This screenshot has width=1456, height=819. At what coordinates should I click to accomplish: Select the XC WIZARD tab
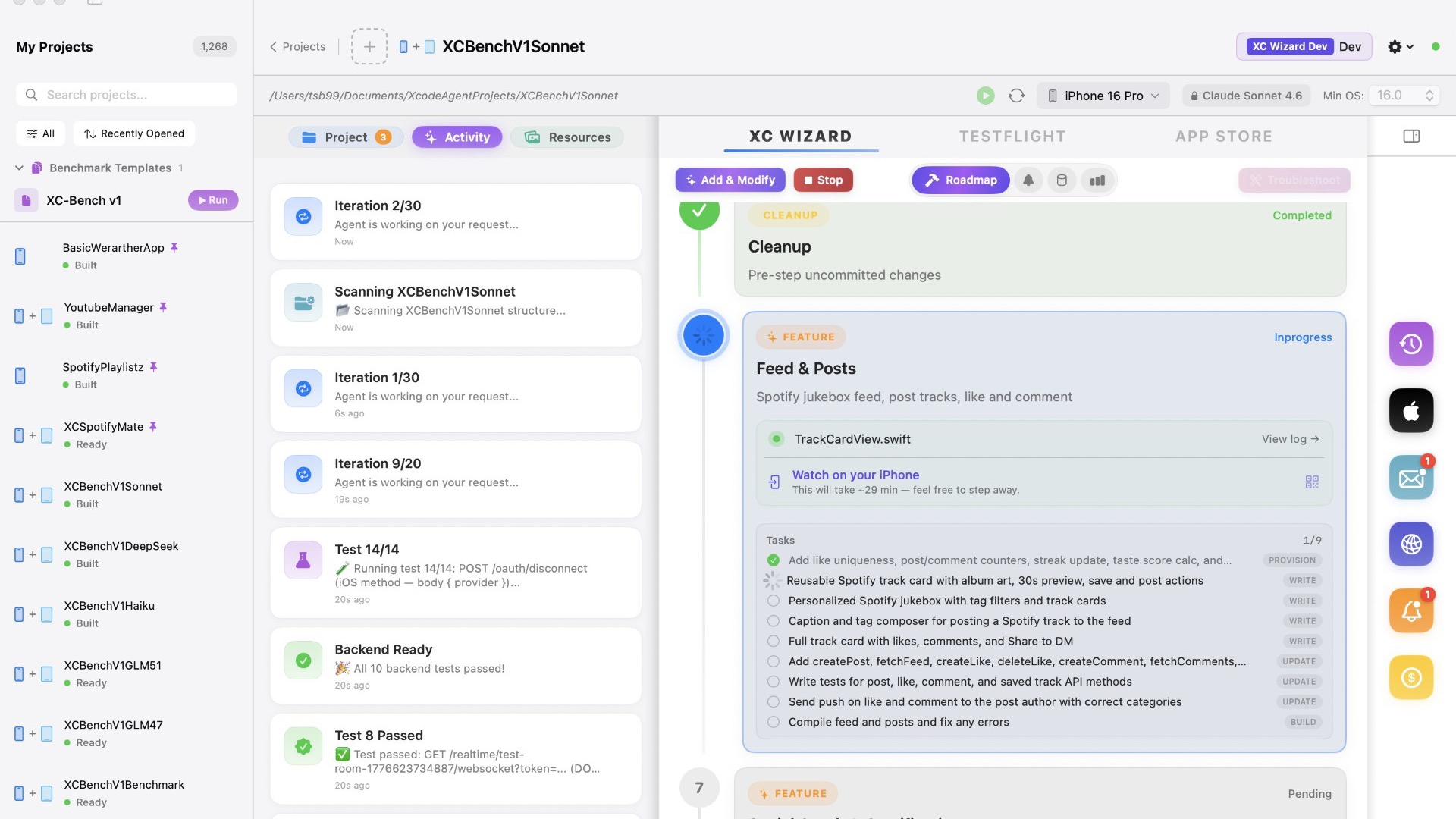801,136
